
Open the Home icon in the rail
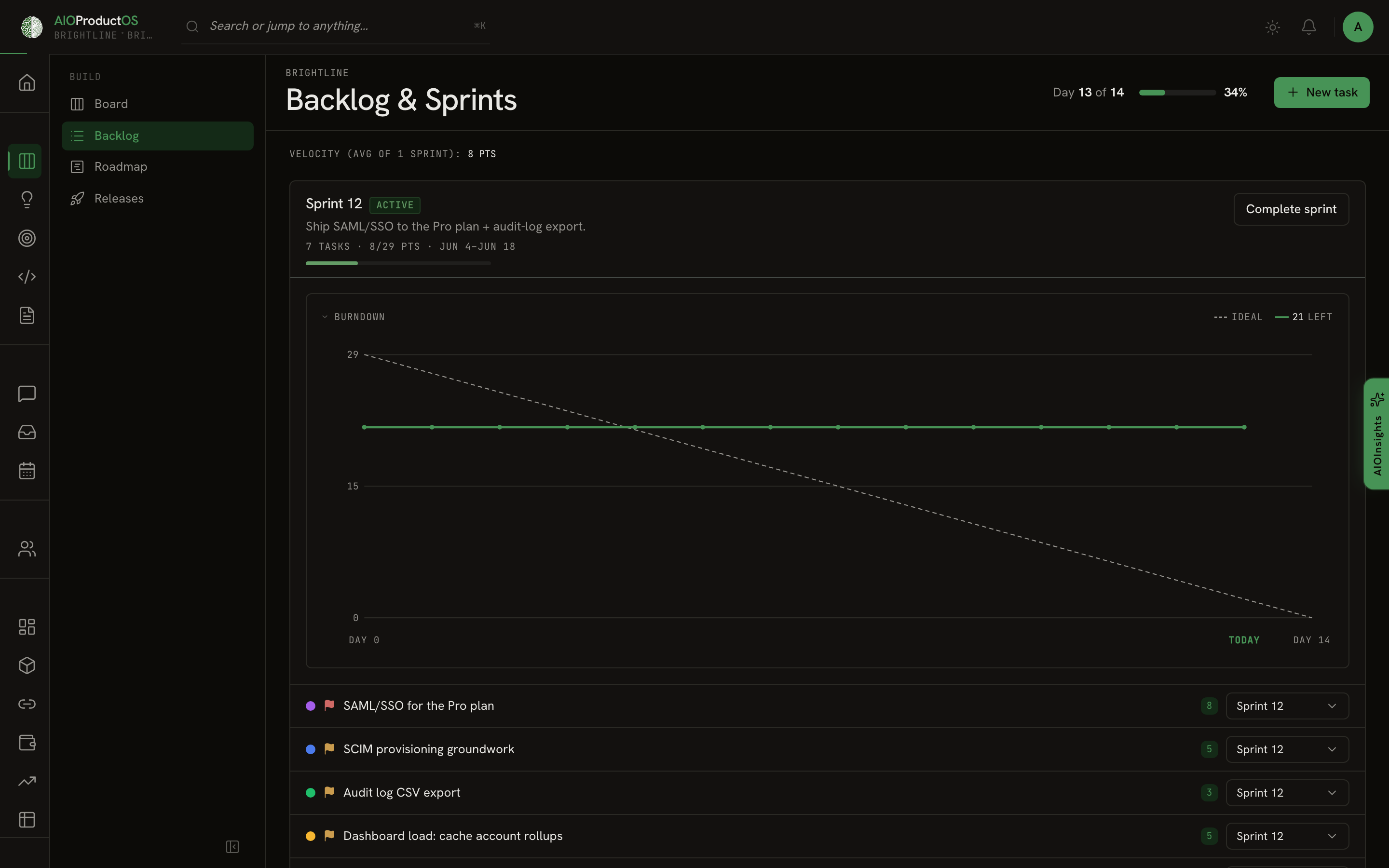pos(27,82)
